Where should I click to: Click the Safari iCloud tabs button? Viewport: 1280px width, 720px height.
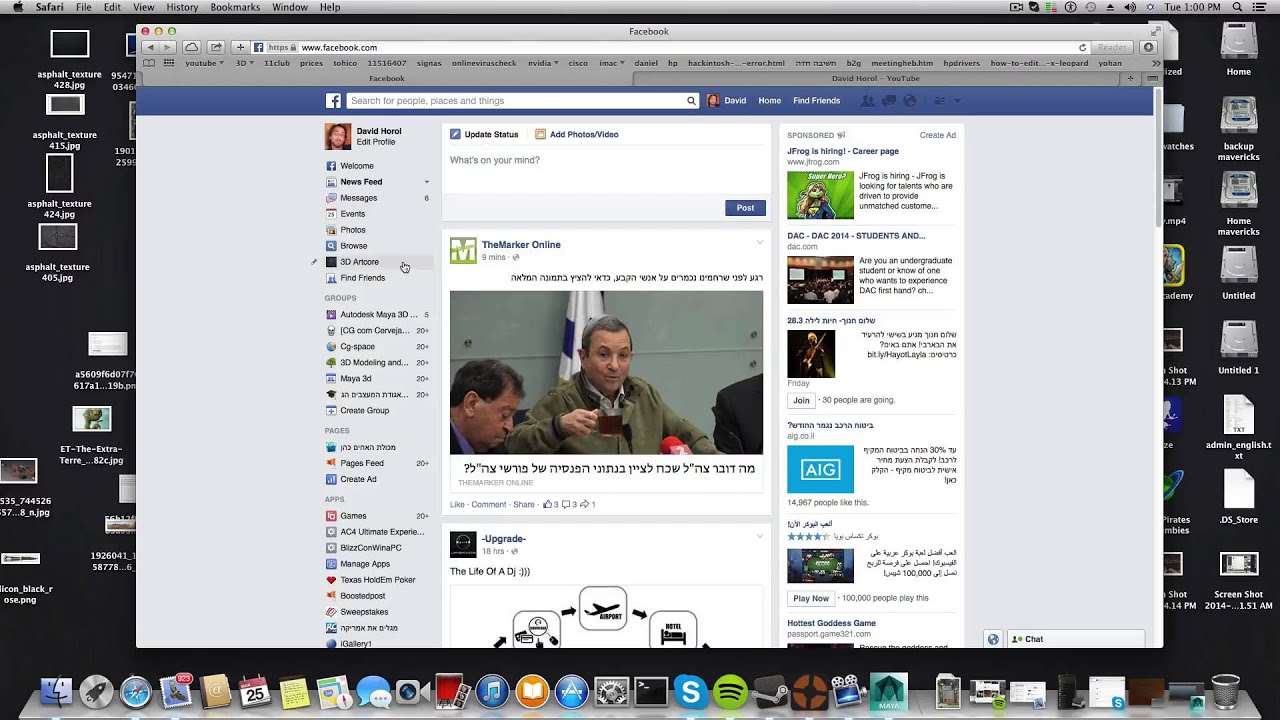pos(191,47)
